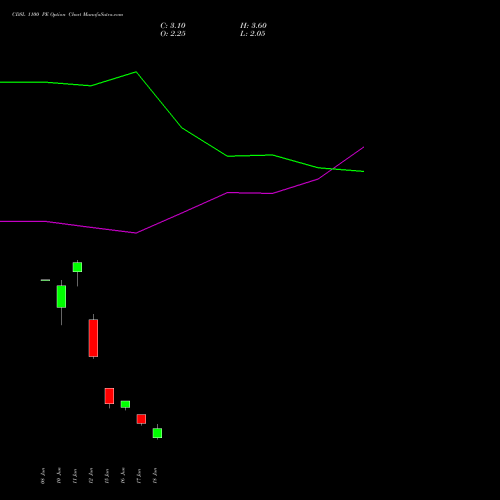Click the 13 date axis label
The height and width of the screenshot is (500, 500).
(x=107, y=476)
